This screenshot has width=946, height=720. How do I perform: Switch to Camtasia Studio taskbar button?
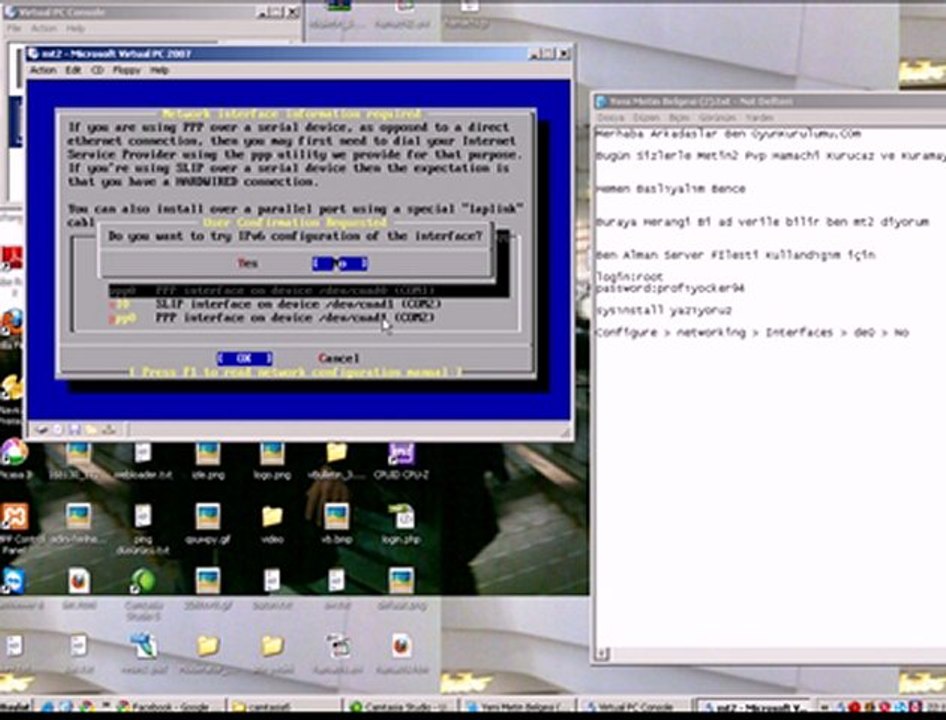point(399,706)
